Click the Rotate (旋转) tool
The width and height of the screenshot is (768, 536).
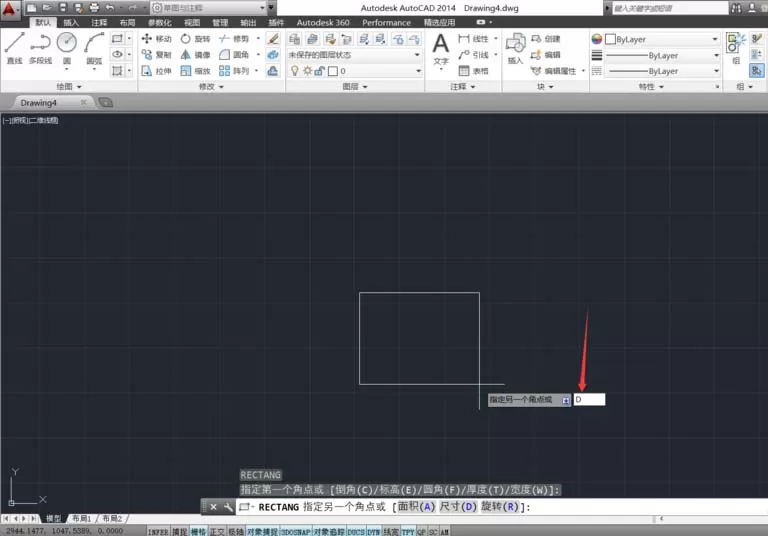tap(195, 39)
